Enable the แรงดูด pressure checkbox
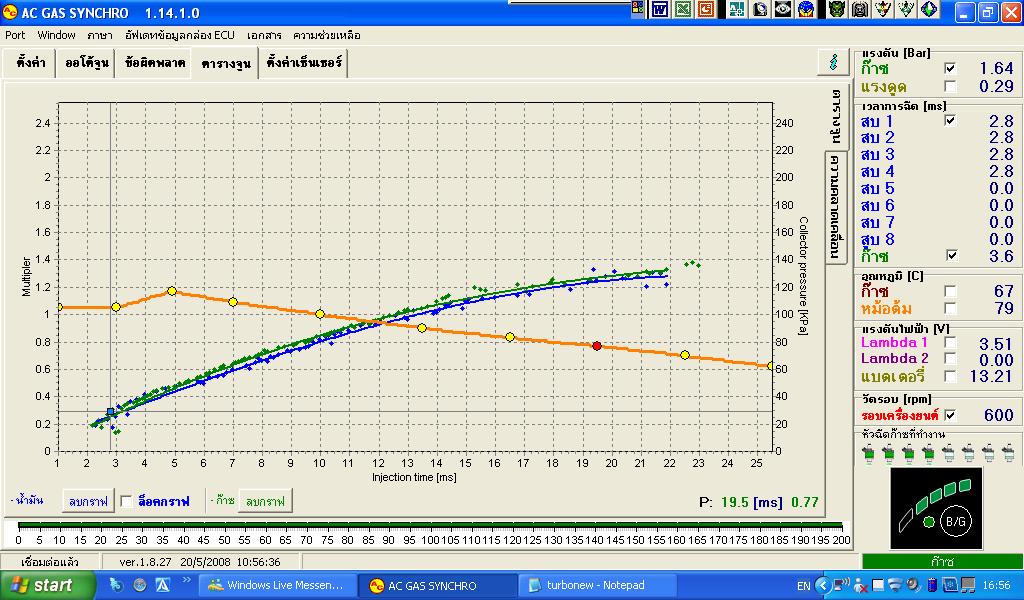The width and height of the screenshot is (1024, 600). tap(949, 86)
